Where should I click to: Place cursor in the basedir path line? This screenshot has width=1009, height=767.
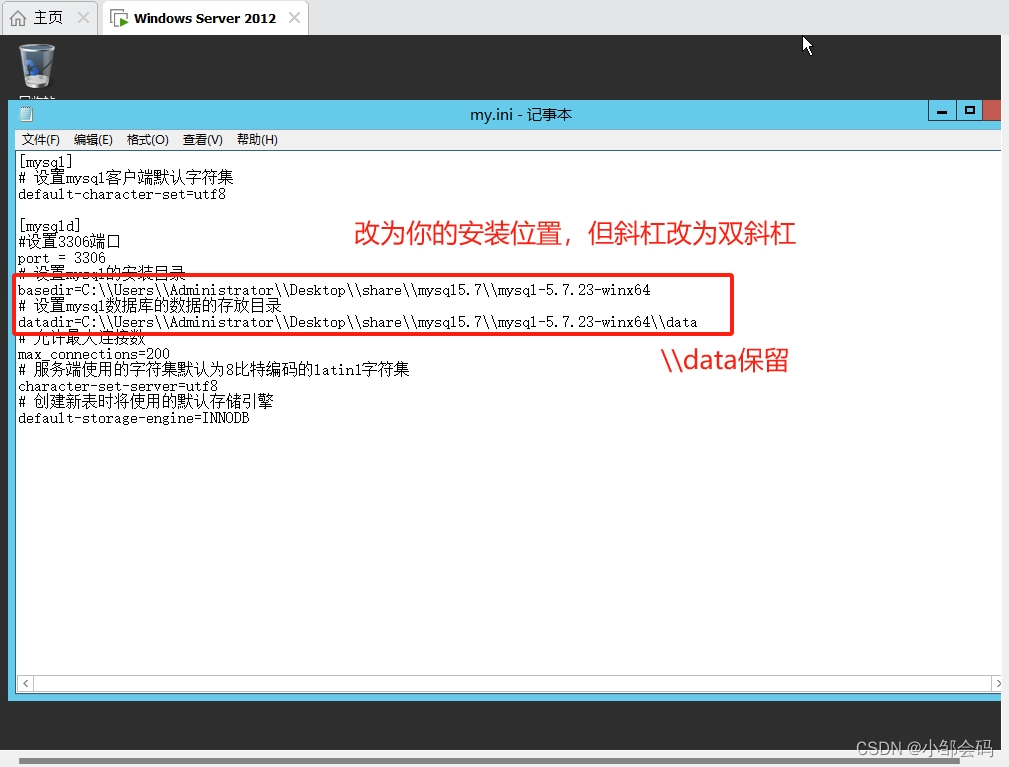[334, 290]
